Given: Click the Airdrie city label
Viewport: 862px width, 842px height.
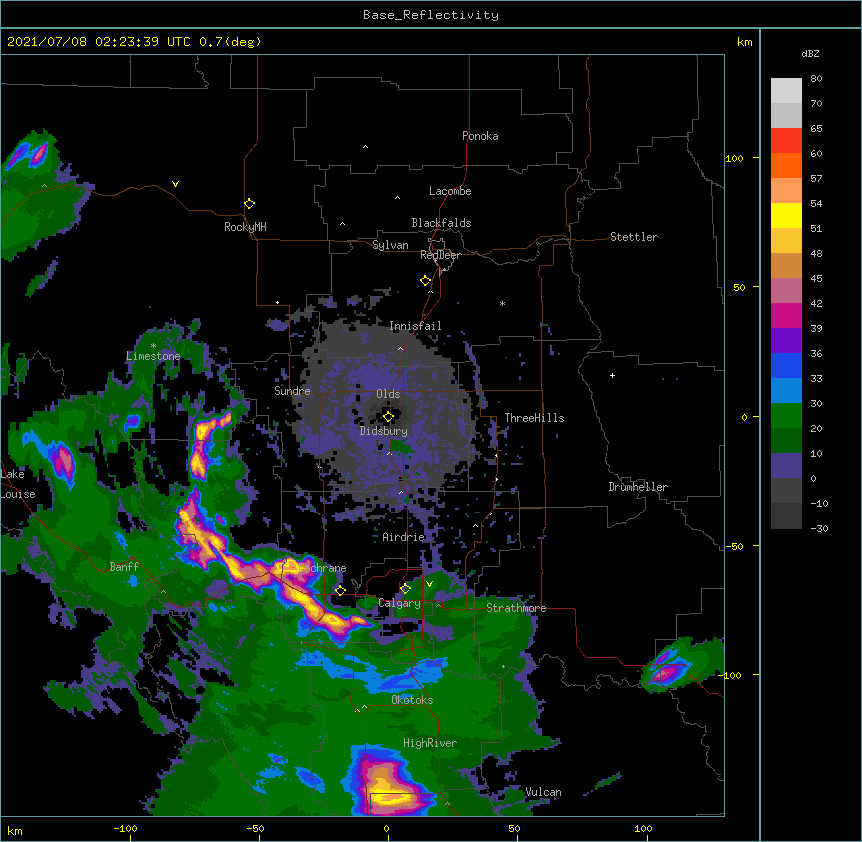Looking at the screenshot, I should point(404,537).
